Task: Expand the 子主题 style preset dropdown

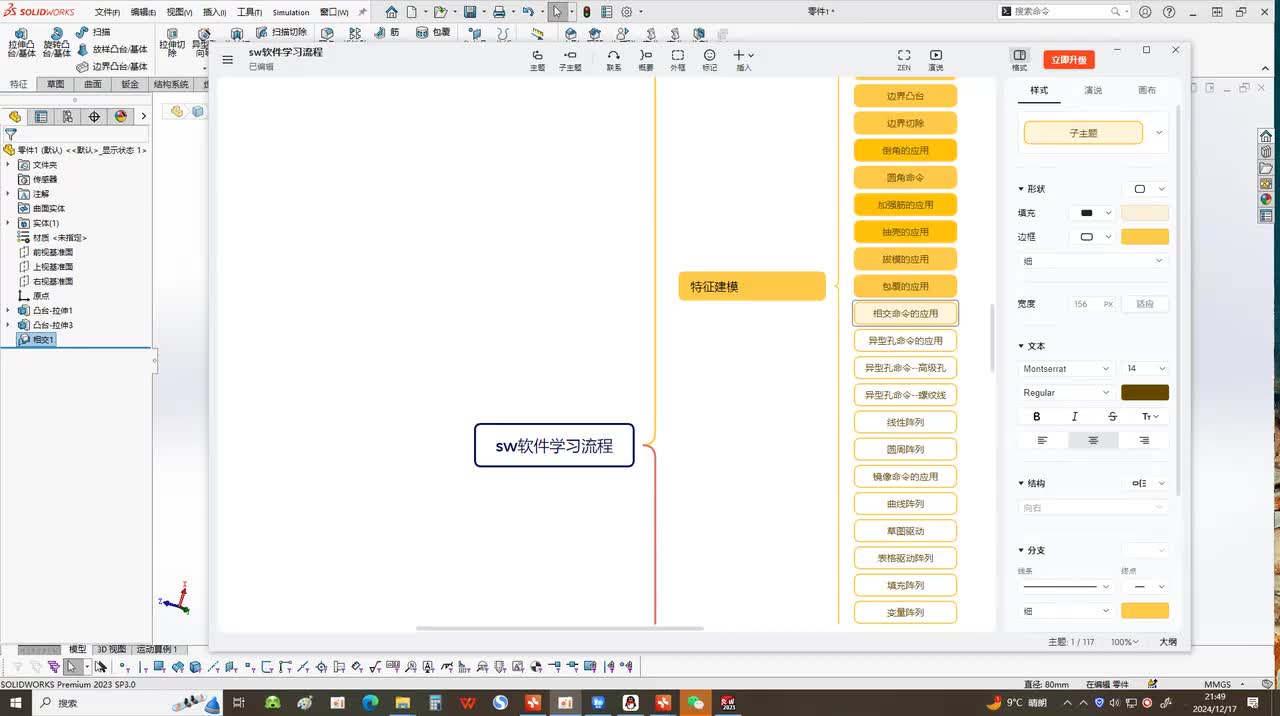Action: [x=1159, y=132]
